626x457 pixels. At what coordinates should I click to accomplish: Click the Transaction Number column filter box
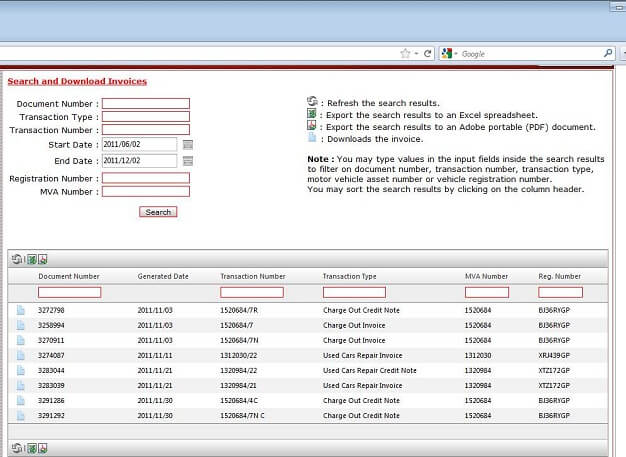[x=252, y=293]
